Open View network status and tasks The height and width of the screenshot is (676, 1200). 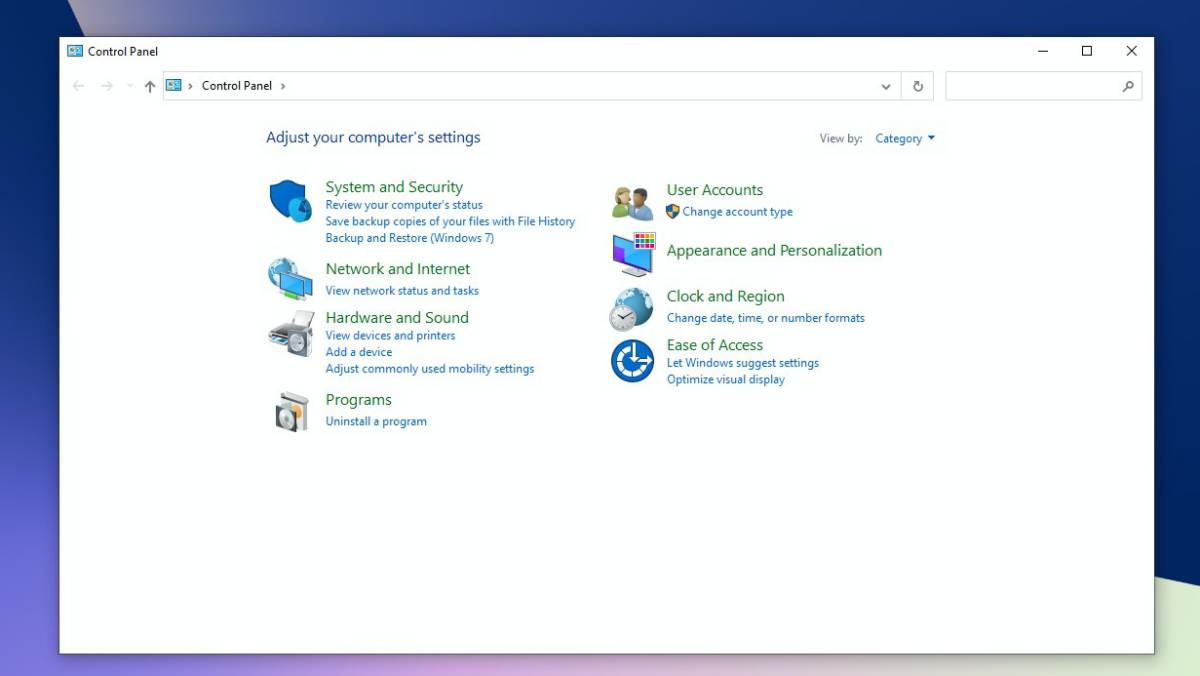click(x=402, y=291)
